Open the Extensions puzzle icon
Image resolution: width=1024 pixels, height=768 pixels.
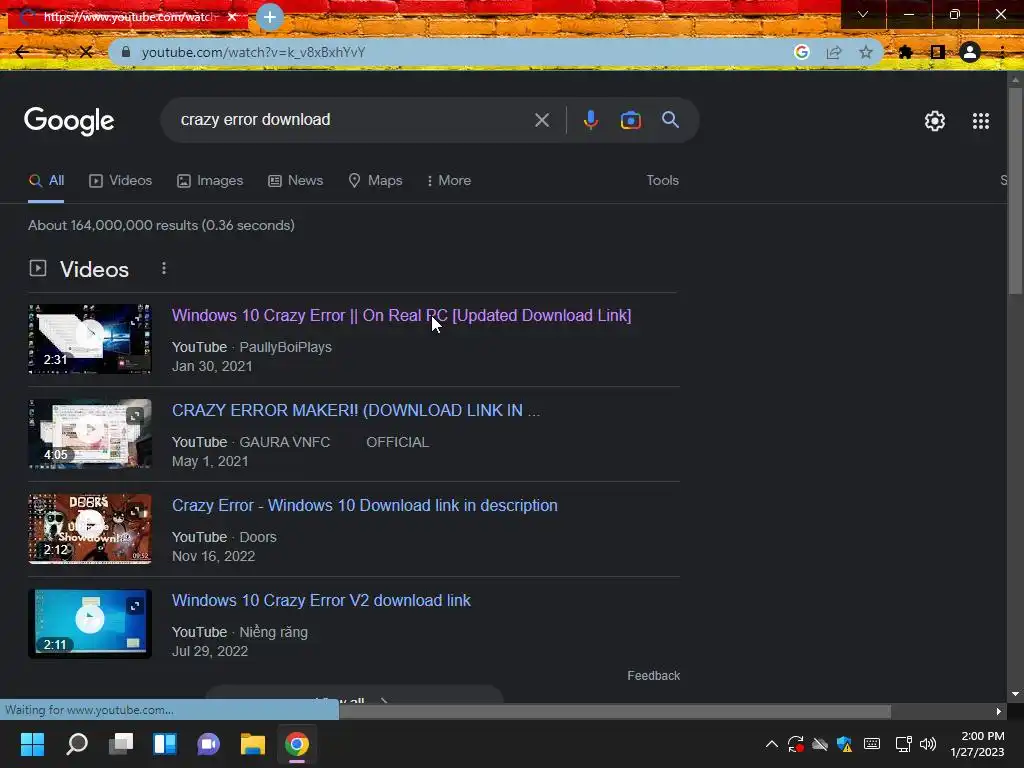point(905,52)
